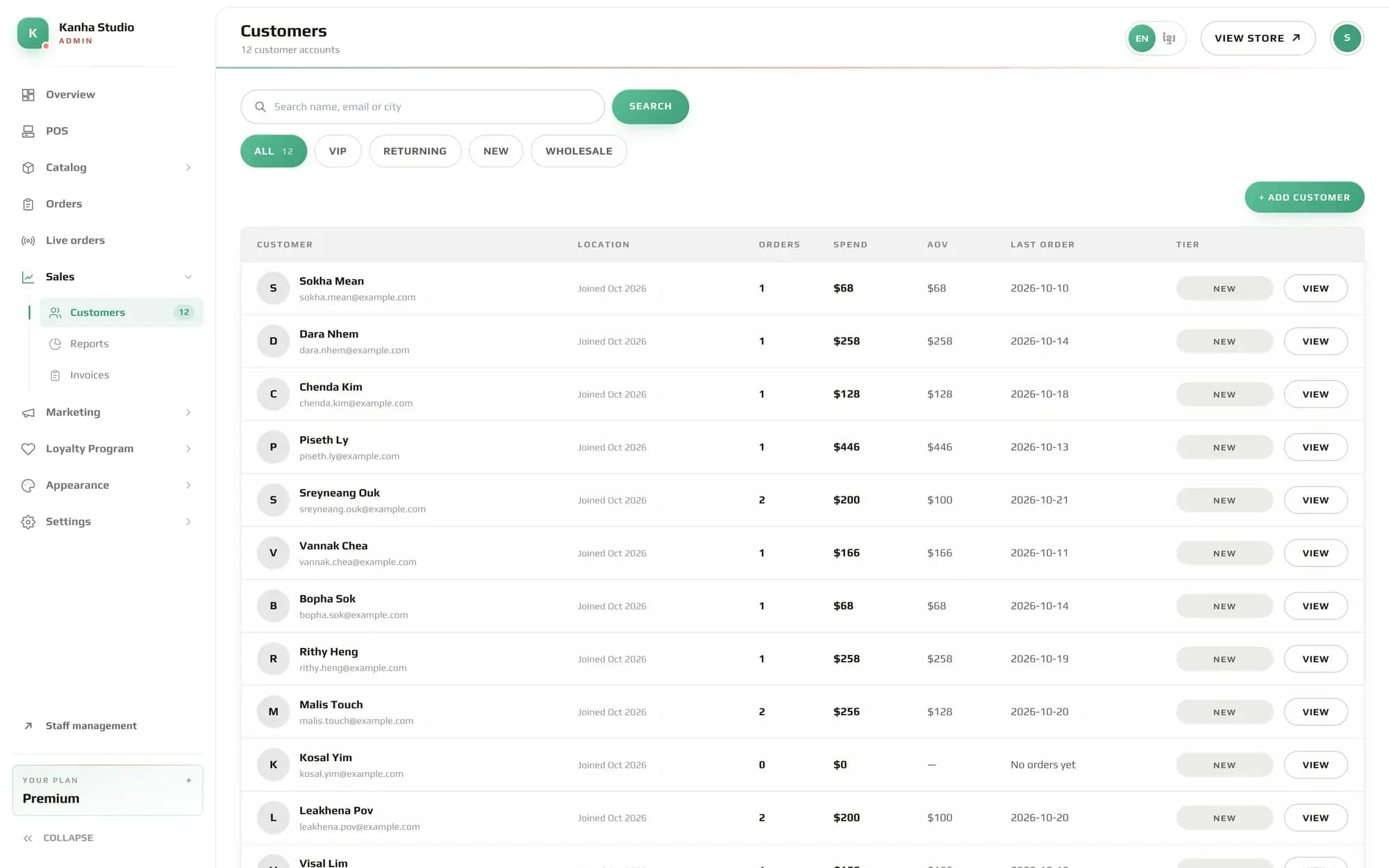Filter customers by RETURNING
Viewport: 1389px width, 868px height.
415,151
